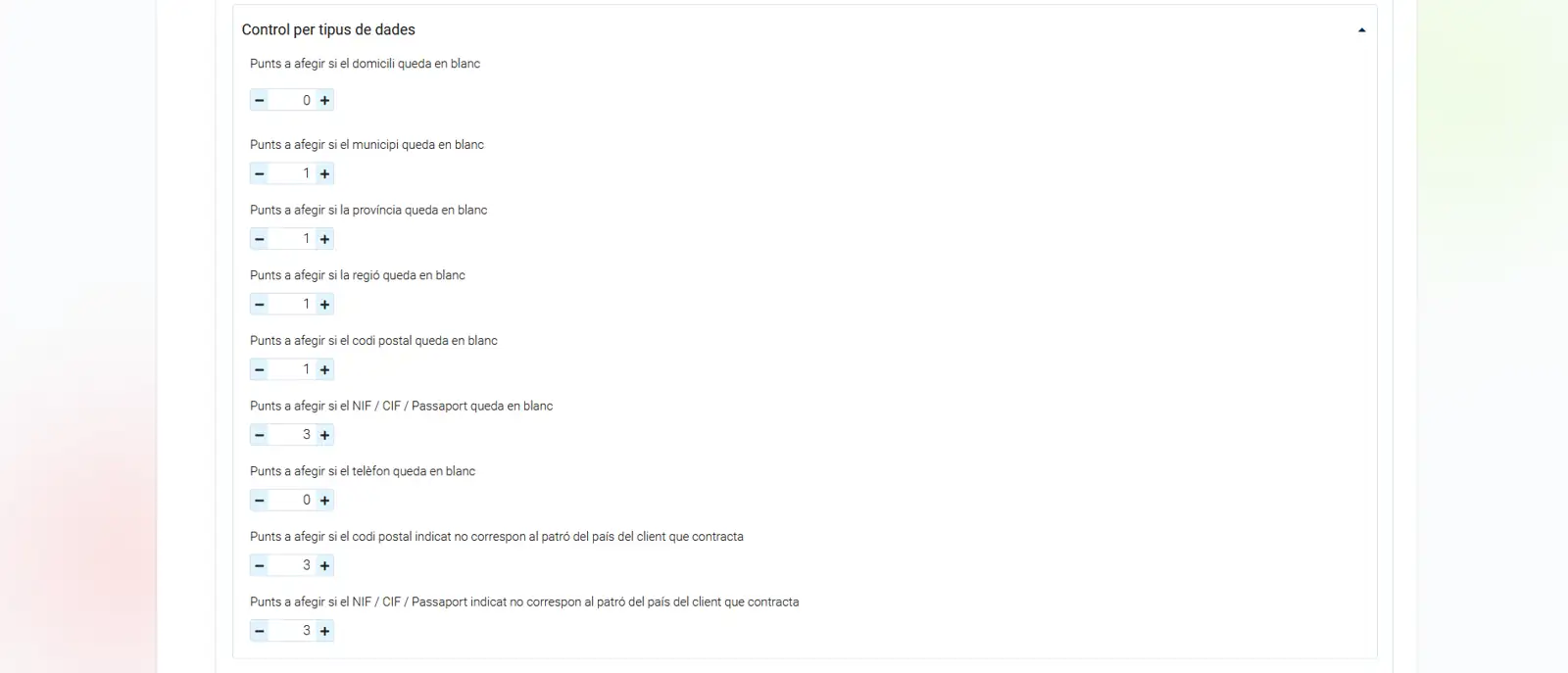Raise points for blank telèfon

pos(325,501)
